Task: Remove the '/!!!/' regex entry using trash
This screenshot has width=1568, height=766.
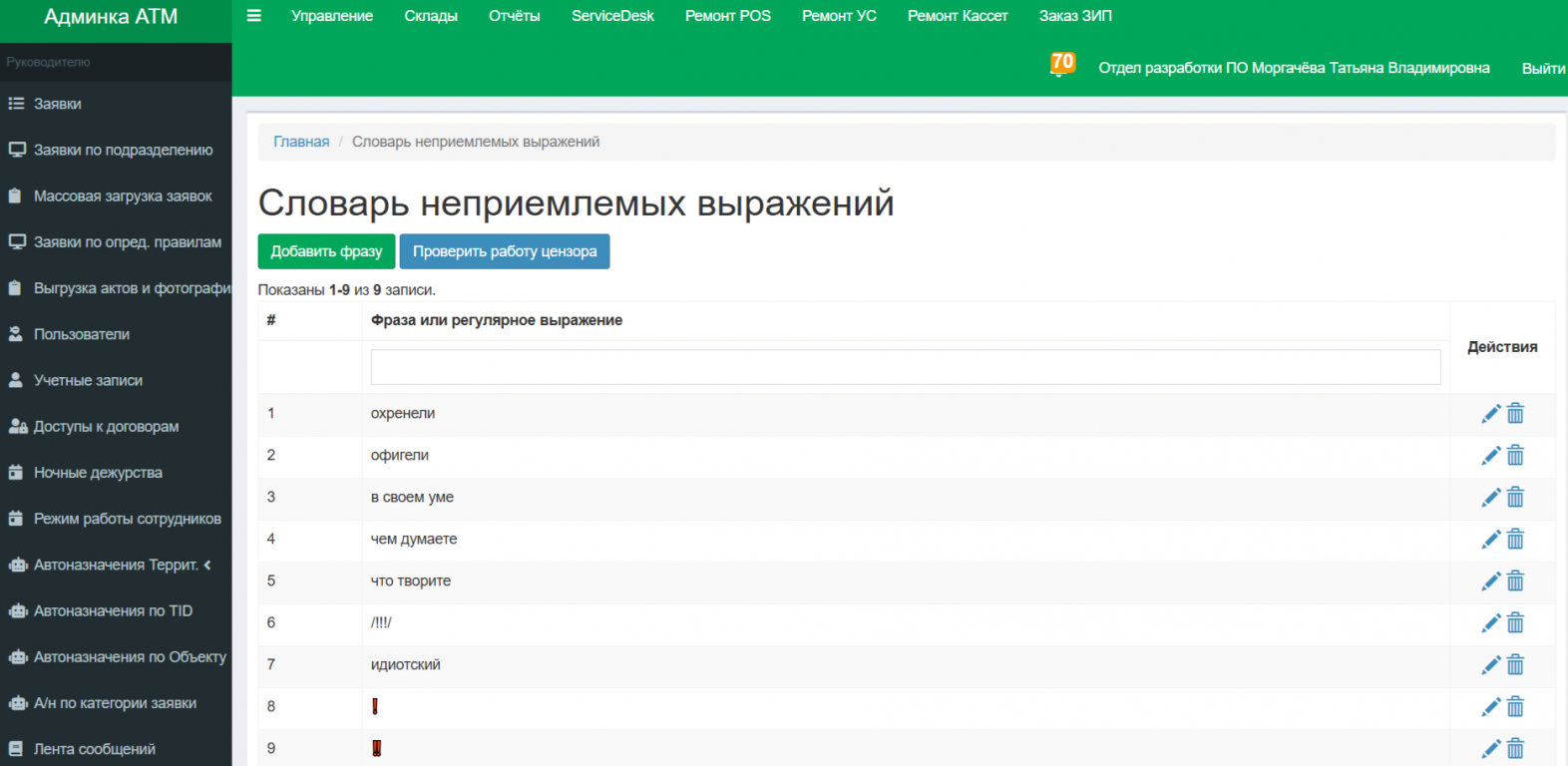Action: (1515, 623)
